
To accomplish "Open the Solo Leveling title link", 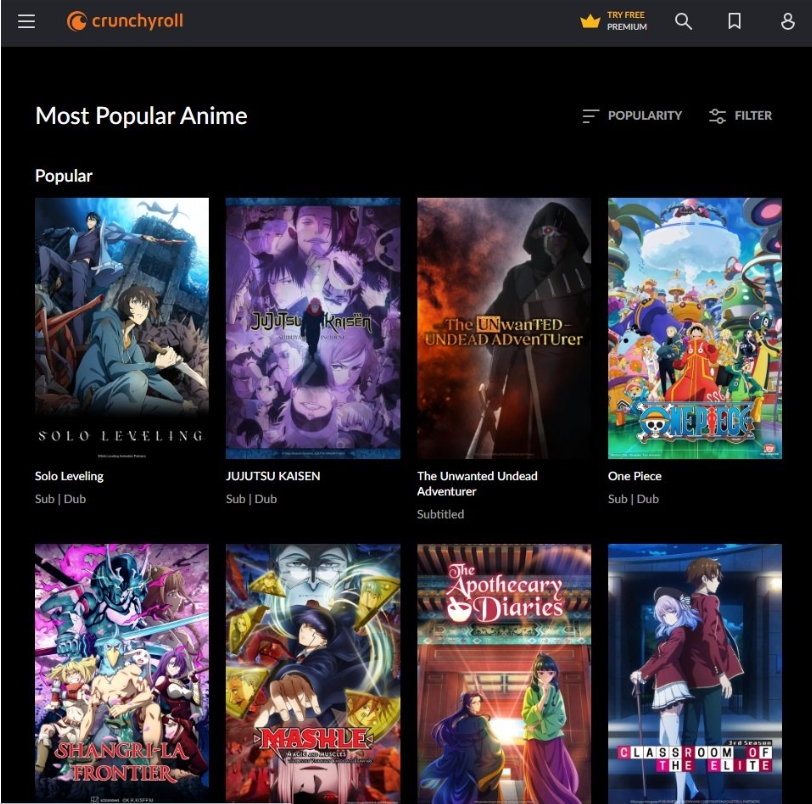I will pyautogui.click(x=69, y=476).
